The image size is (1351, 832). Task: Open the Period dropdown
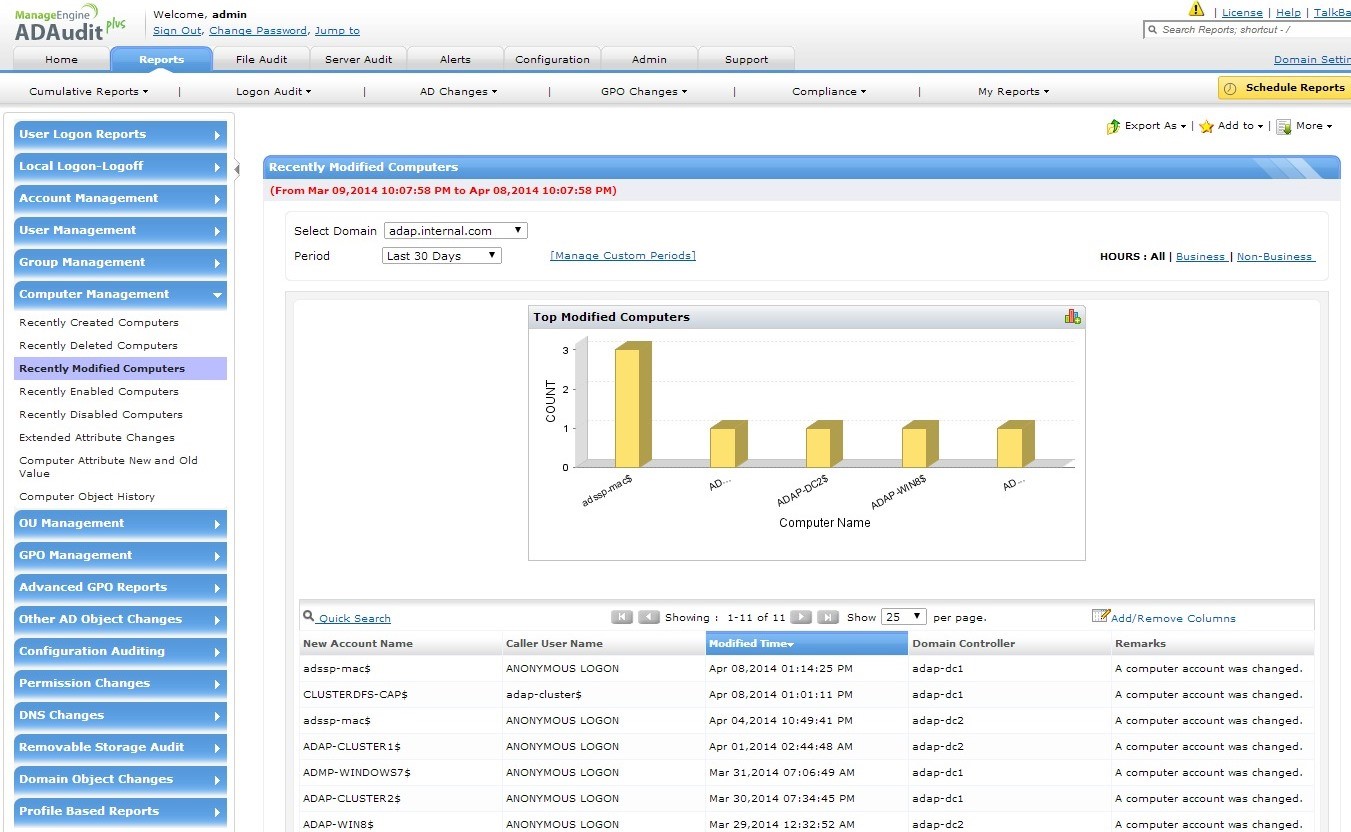coord(442,256)
